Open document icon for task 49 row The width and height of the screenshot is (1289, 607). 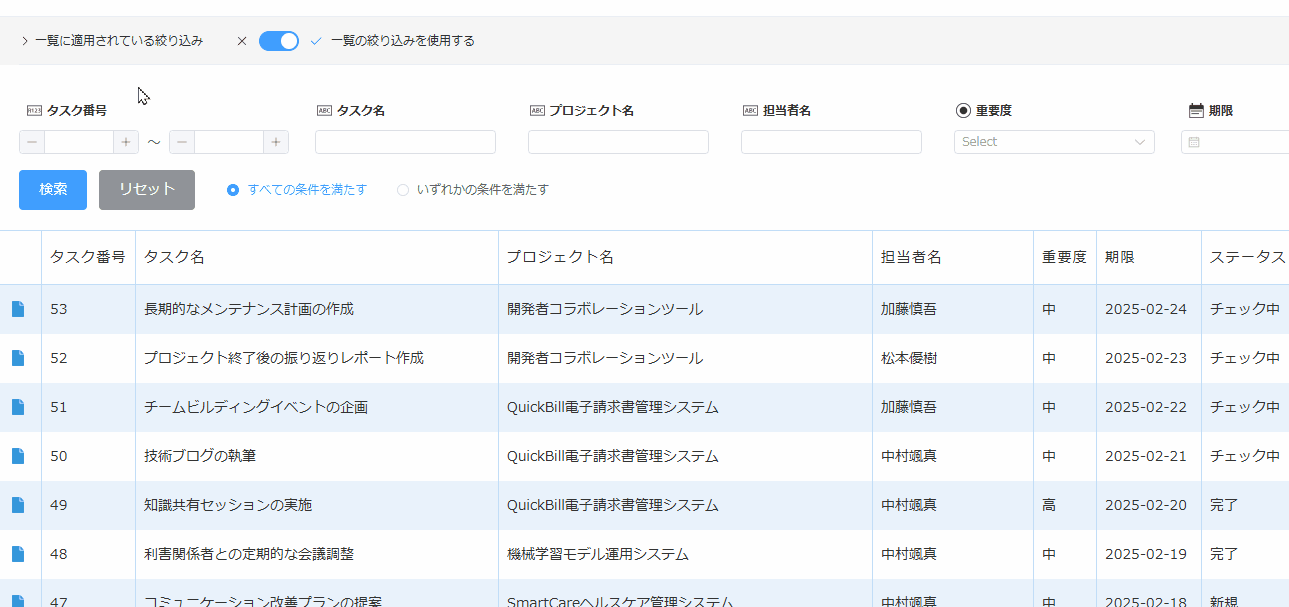tap(17, 505)
